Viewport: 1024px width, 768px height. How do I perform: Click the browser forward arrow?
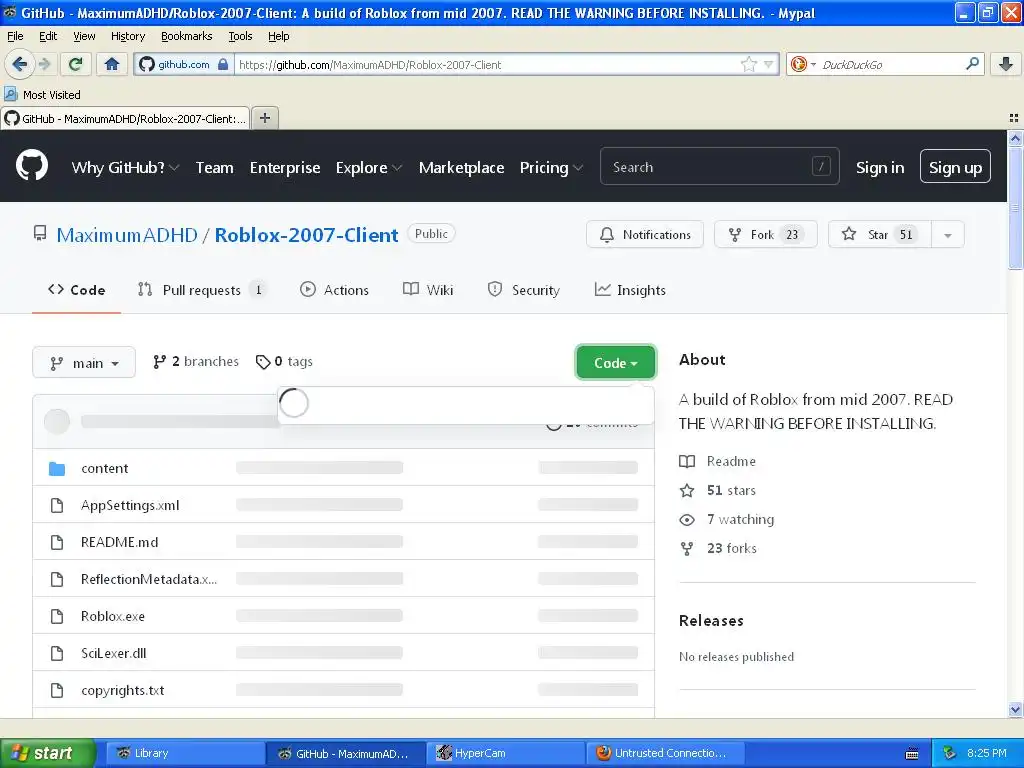44,64
